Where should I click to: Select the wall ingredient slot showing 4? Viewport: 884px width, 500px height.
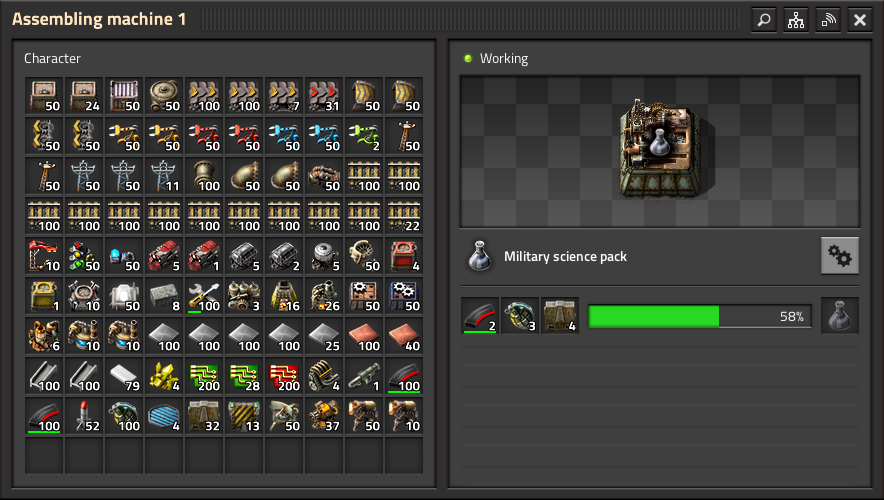[560, 316]
